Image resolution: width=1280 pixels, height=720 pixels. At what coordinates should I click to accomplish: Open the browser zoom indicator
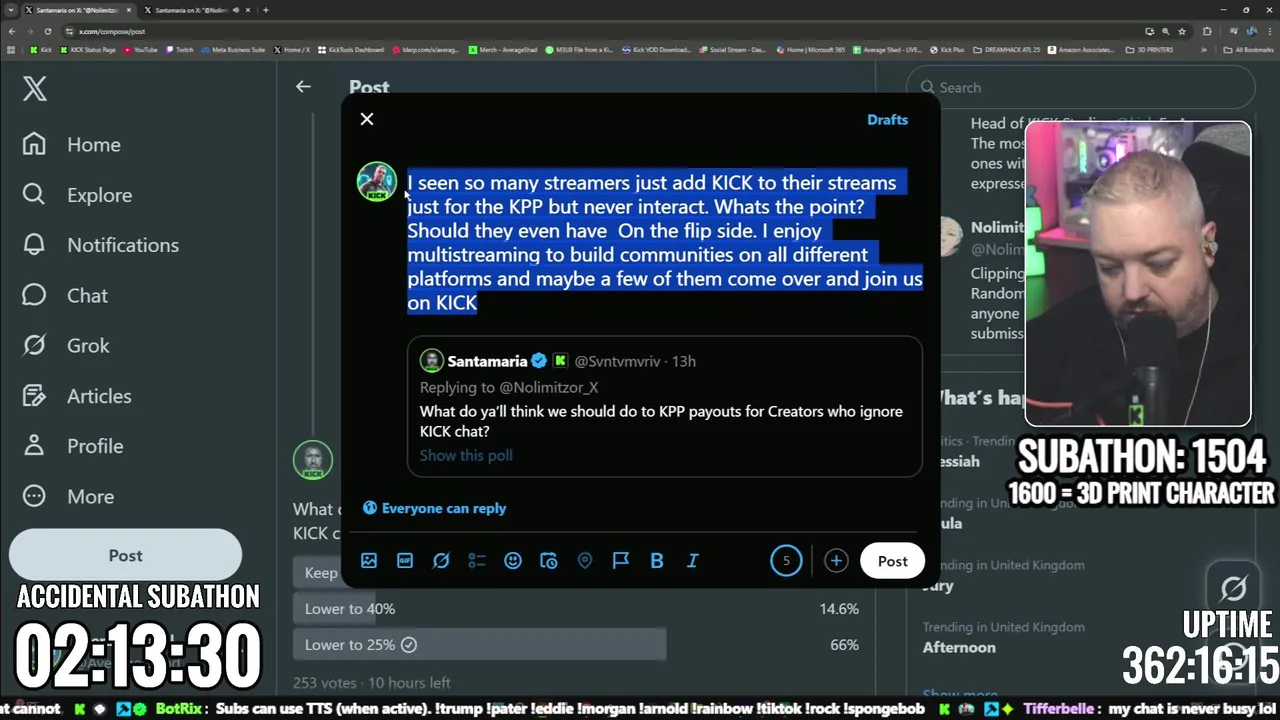coord(1164,32)
